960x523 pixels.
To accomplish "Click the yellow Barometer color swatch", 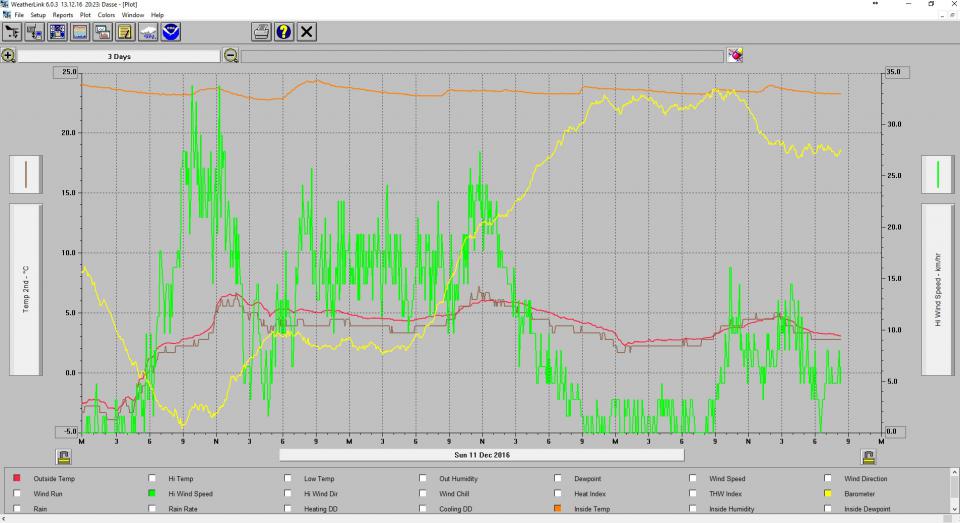I will tap(830, 494).
